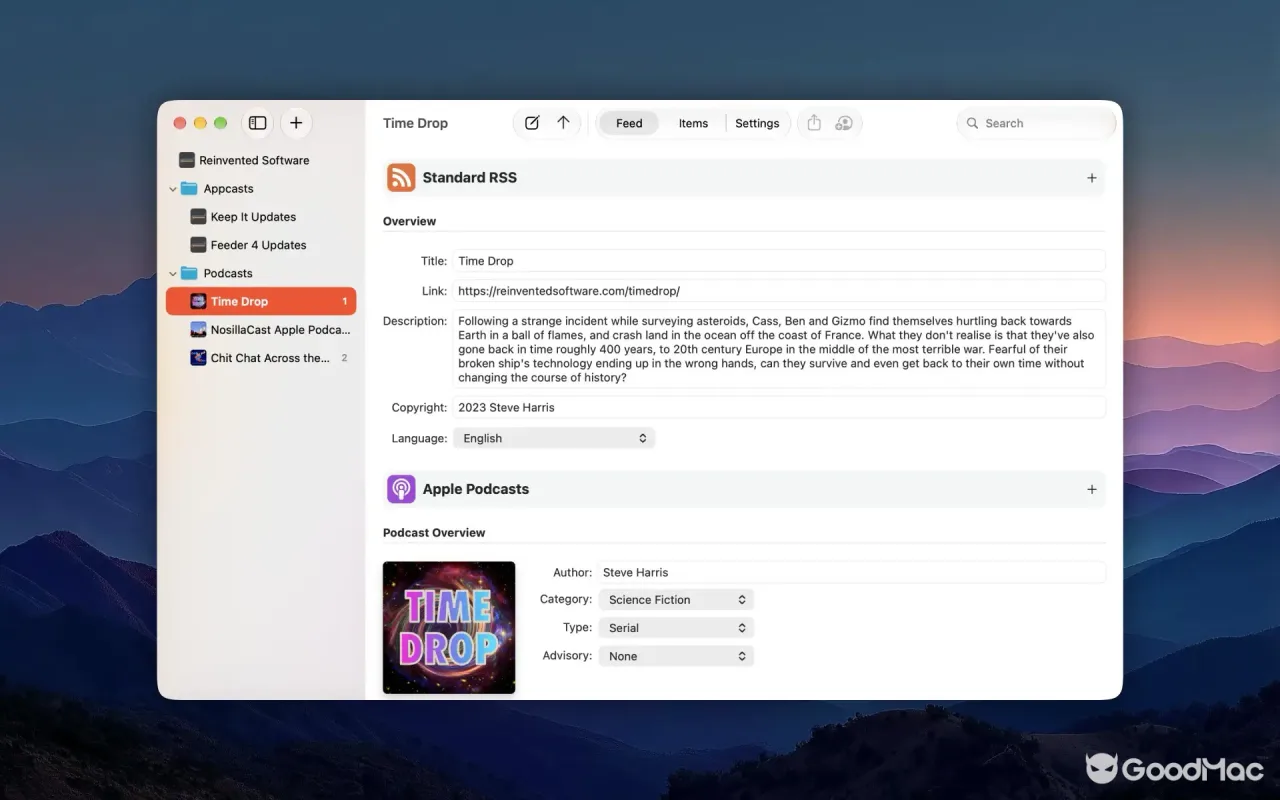Viewport: 1280px width, 800px height.
Task: Click the magnifying glass search icon
Action: (972, 123)
